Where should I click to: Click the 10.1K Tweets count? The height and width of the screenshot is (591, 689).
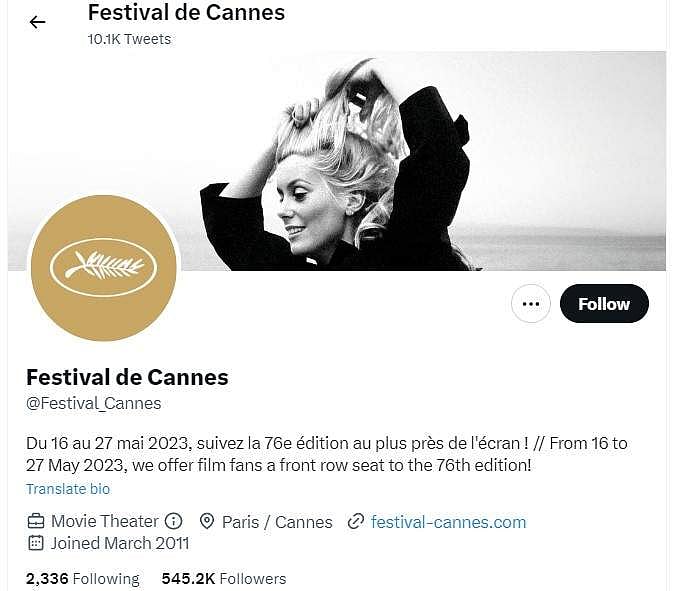tap(129, 39)
